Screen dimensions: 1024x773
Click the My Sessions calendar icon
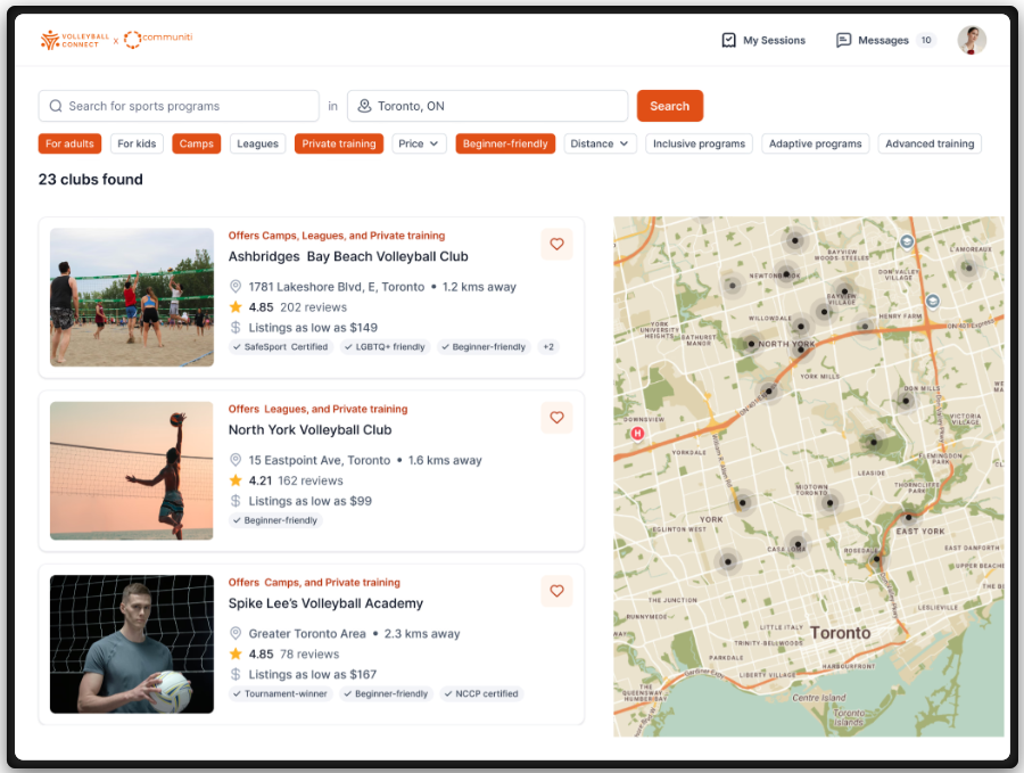click(x=729, y=40)
